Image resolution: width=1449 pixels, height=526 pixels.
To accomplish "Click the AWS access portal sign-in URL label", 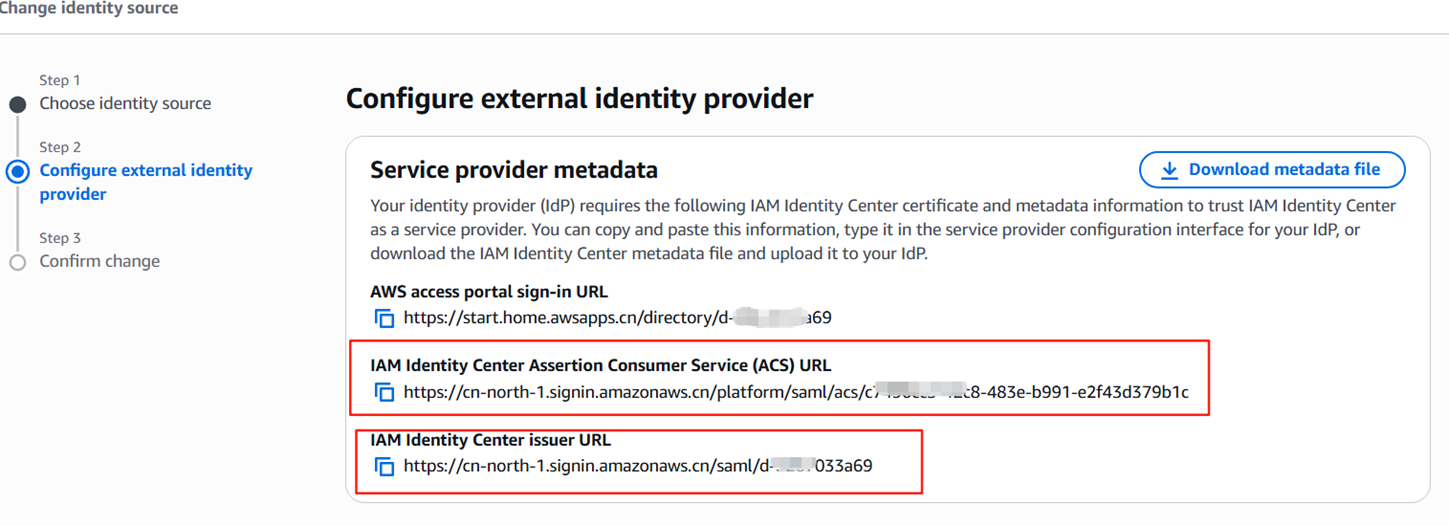I will coord(488,292).
